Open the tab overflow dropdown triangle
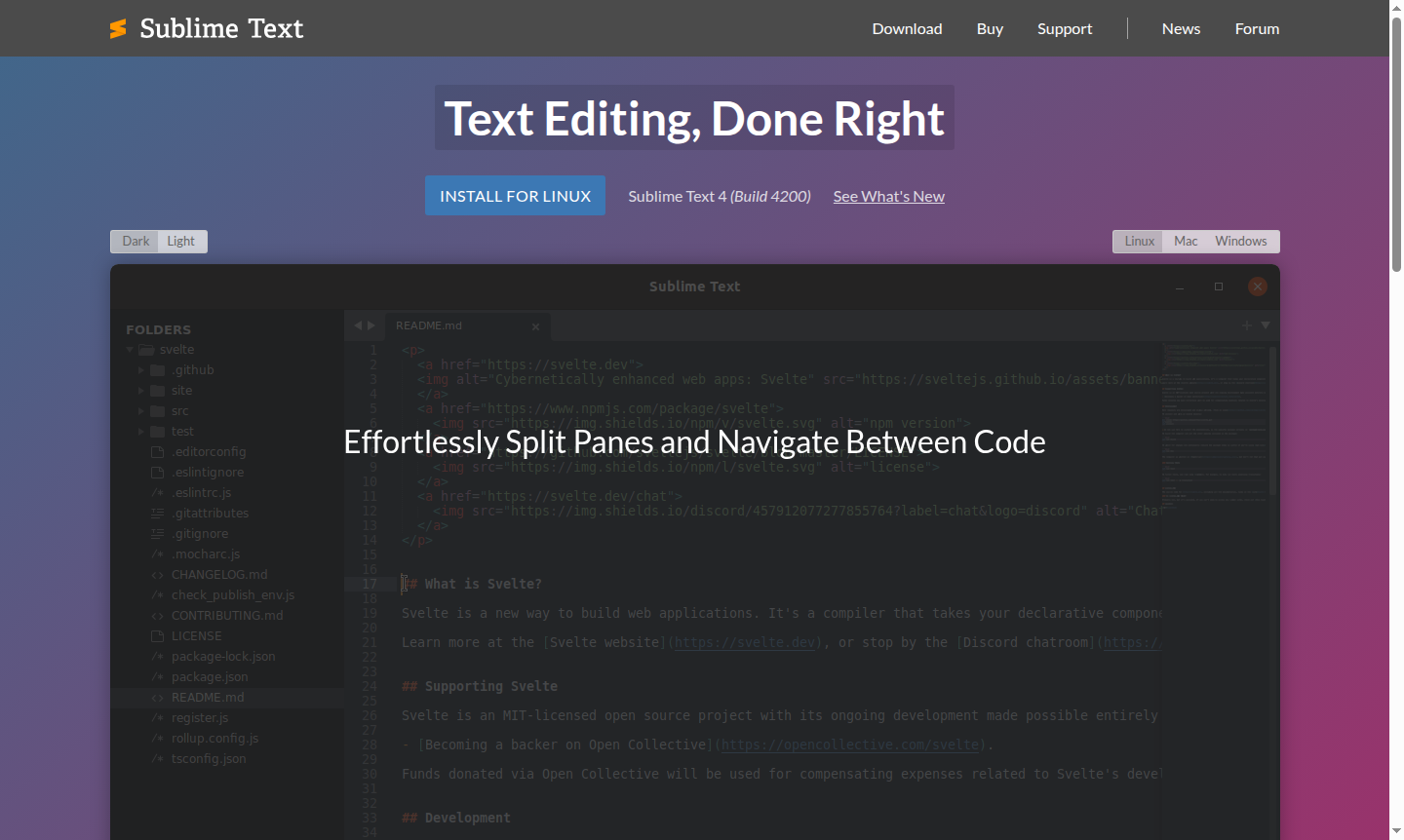This screenshot has height=840, width=1404. pyautogui.click(x=1266, y=325)
